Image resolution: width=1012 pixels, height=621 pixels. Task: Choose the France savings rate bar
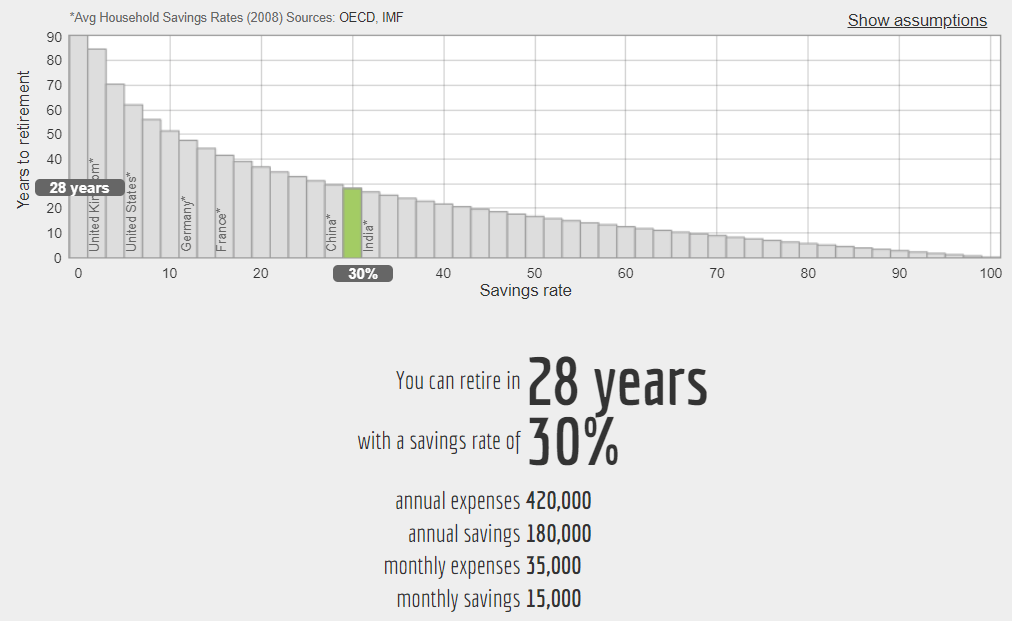pyautogui.click(x=224, y=215)
